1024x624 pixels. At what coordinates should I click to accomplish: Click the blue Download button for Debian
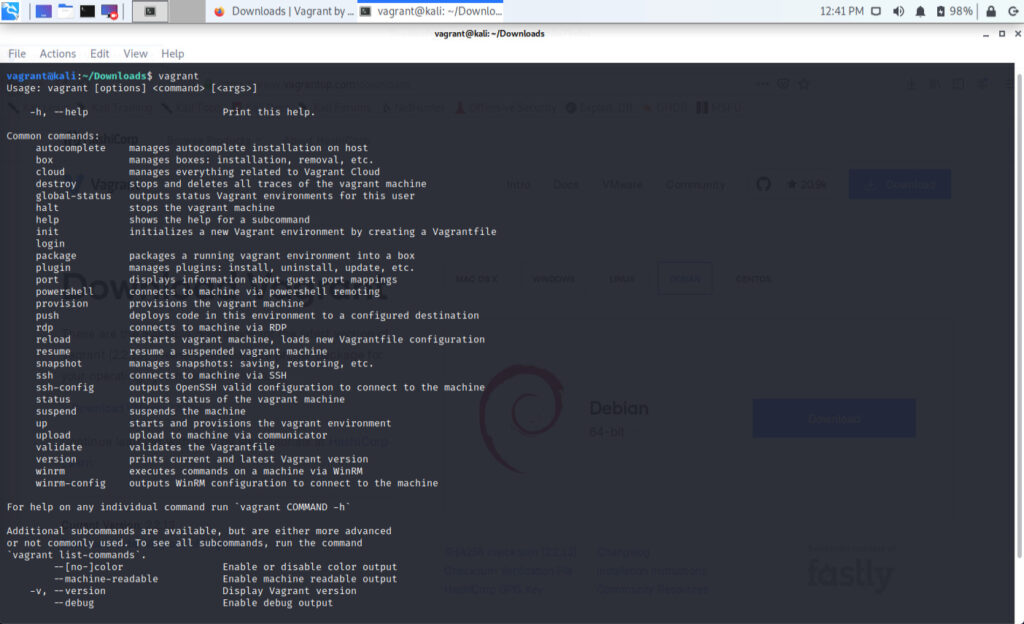click(x=835, y=418)
